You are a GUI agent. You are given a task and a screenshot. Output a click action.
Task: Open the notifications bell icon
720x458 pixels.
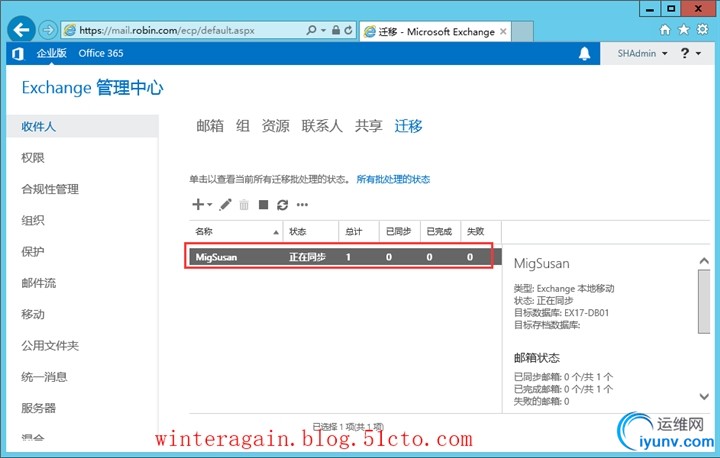584,54
